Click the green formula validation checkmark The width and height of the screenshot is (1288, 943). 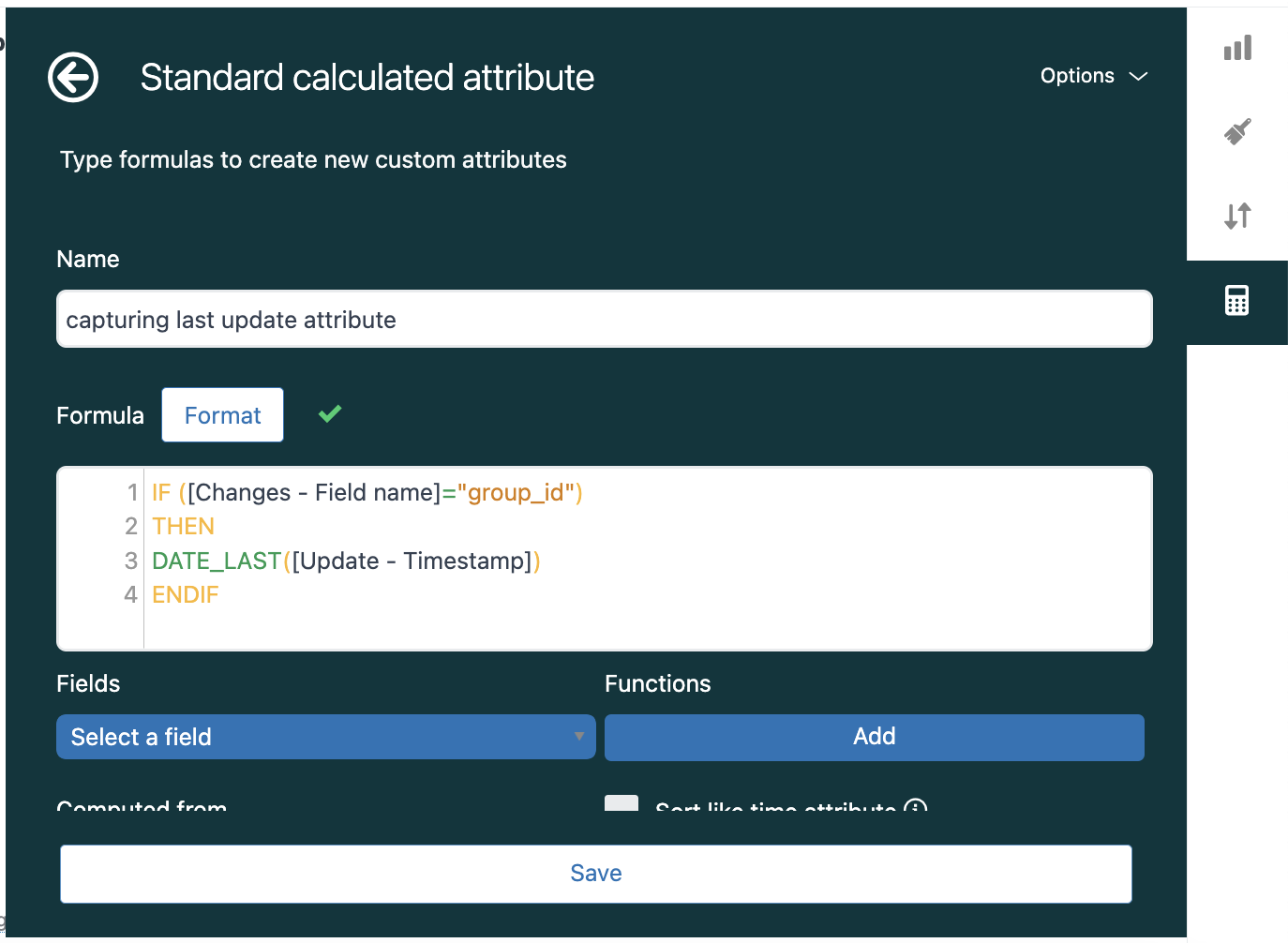pos(330,413)
